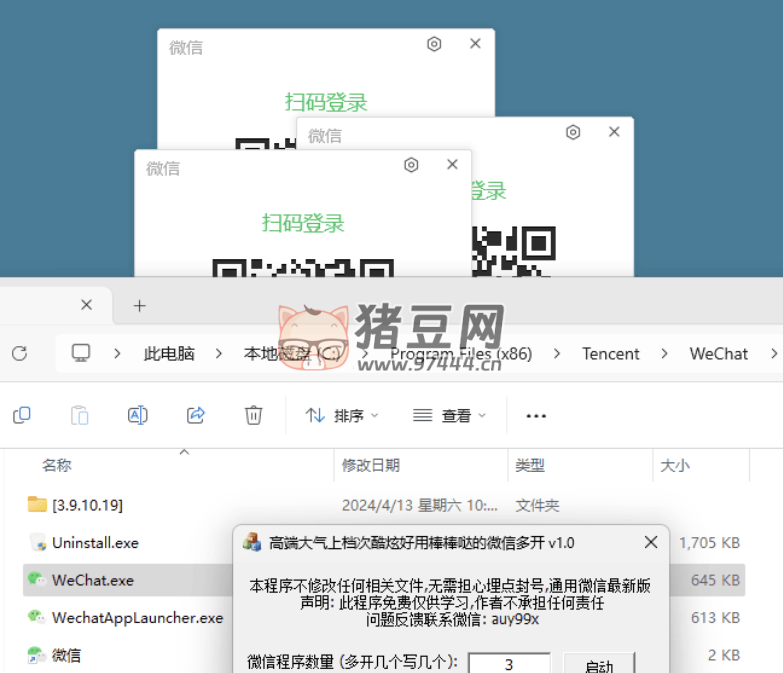Open the 排序 sort dropdown
This screenshot has width=783, height=673.
coord(342,415)
